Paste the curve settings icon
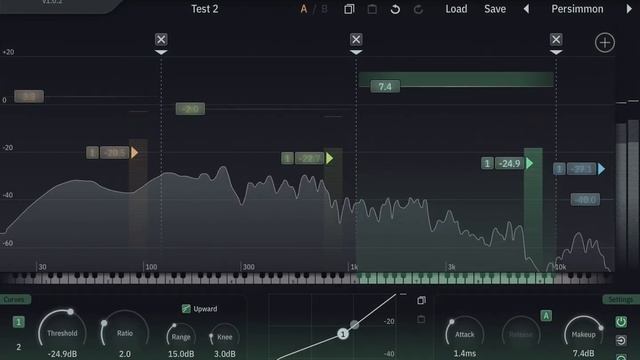Image resolution: width=640 pixels, height=360 pixels. (421, 319)
